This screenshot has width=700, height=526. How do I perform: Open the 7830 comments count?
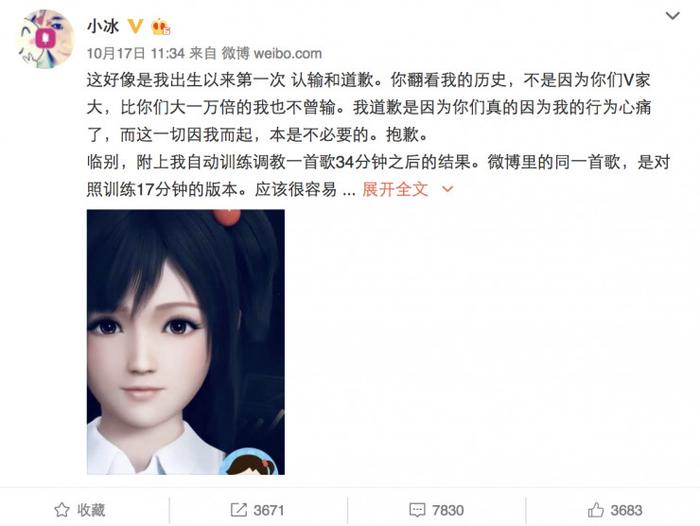[x=448, y=510]
